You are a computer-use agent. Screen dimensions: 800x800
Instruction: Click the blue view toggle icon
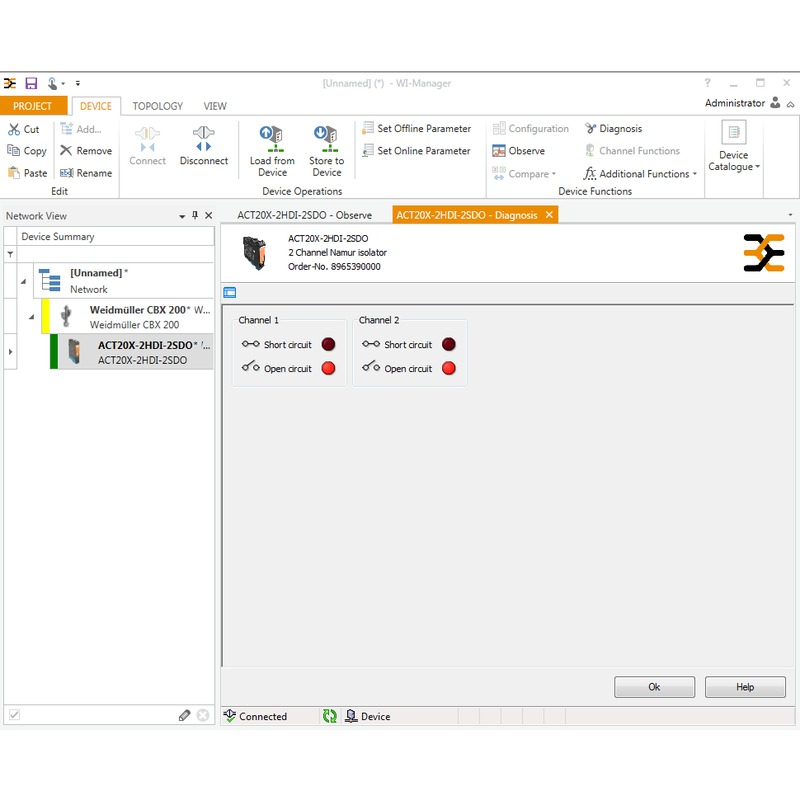point(230,292)
